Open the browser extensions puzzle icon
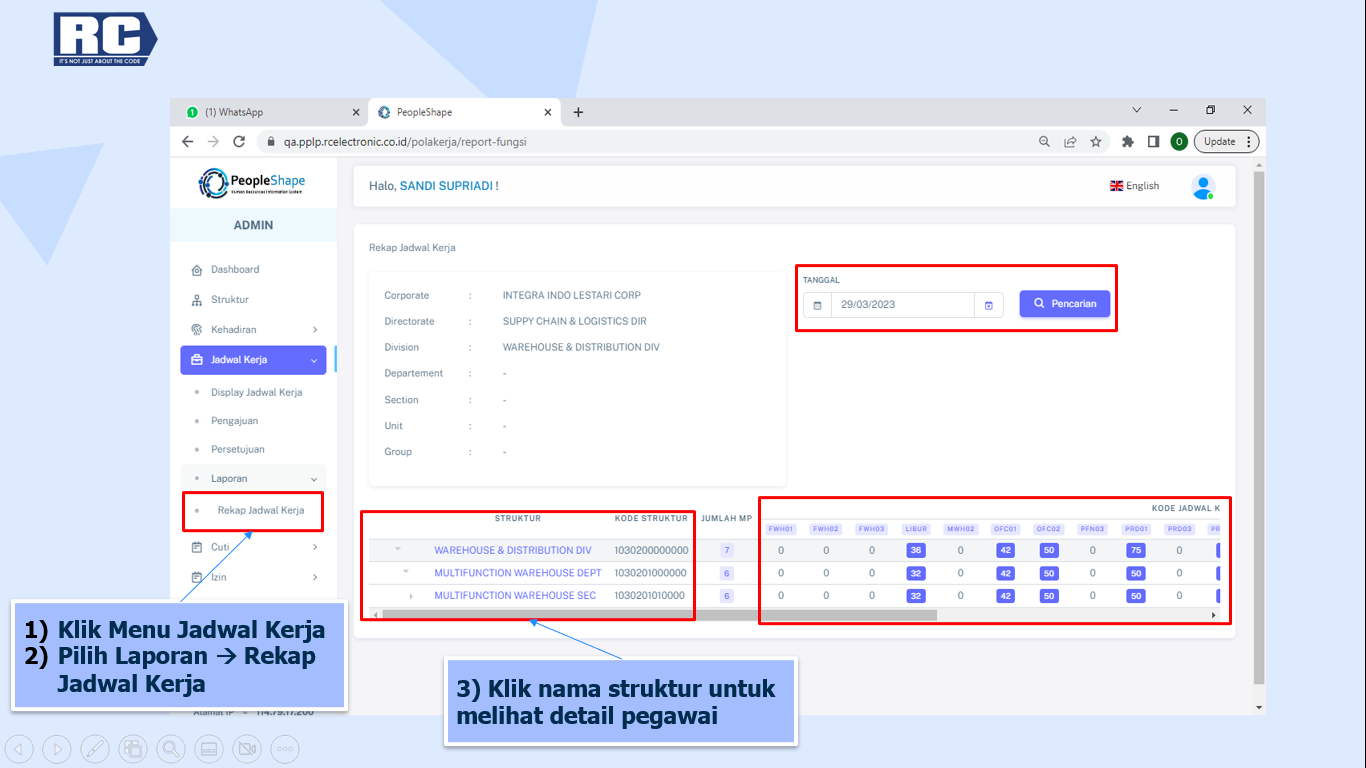The image size is (1366, 768). click(x=1128, y=142)
